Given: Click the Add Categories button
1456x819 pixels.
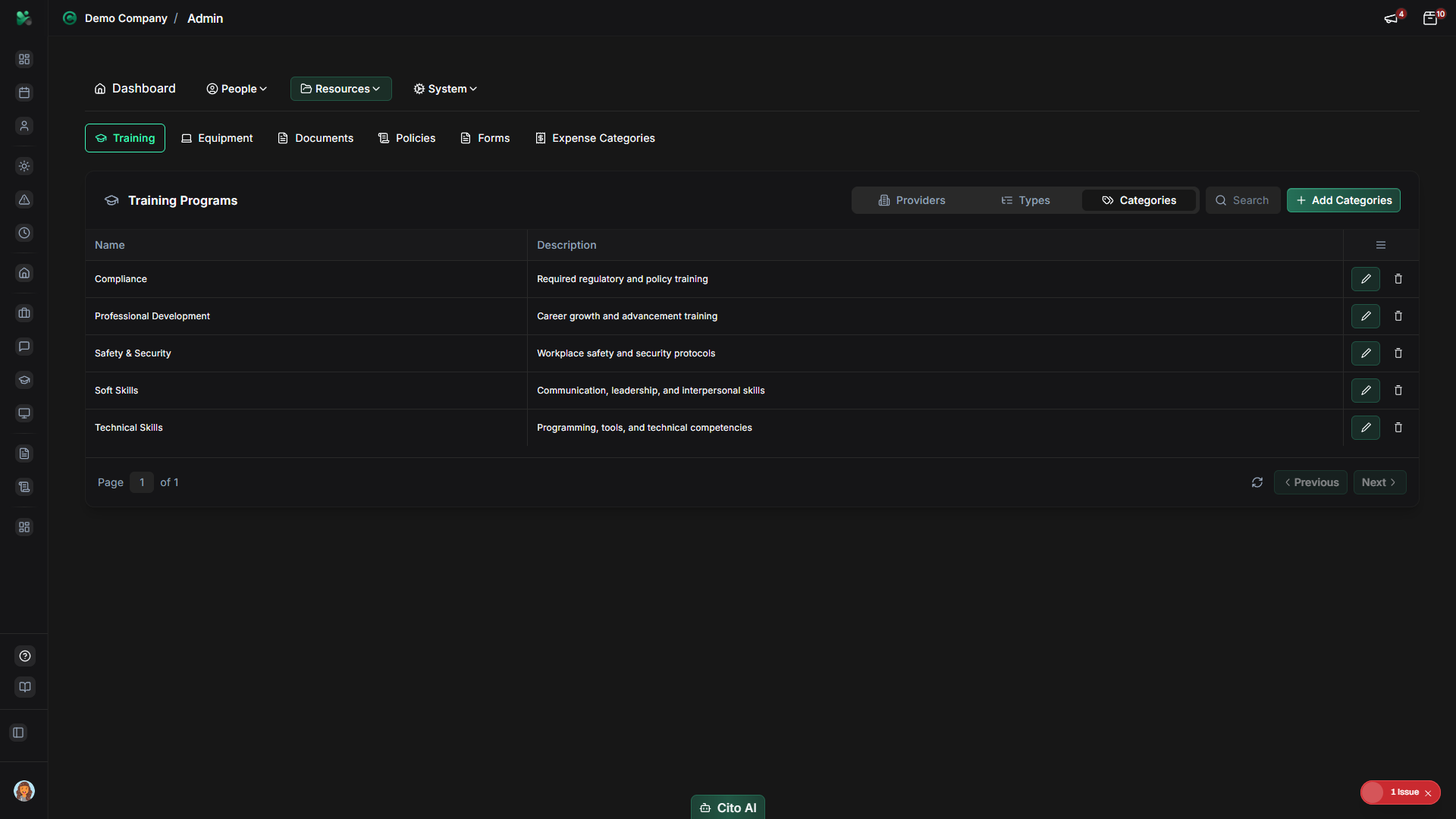Looking at the screenshot, I should [1344, 200].
